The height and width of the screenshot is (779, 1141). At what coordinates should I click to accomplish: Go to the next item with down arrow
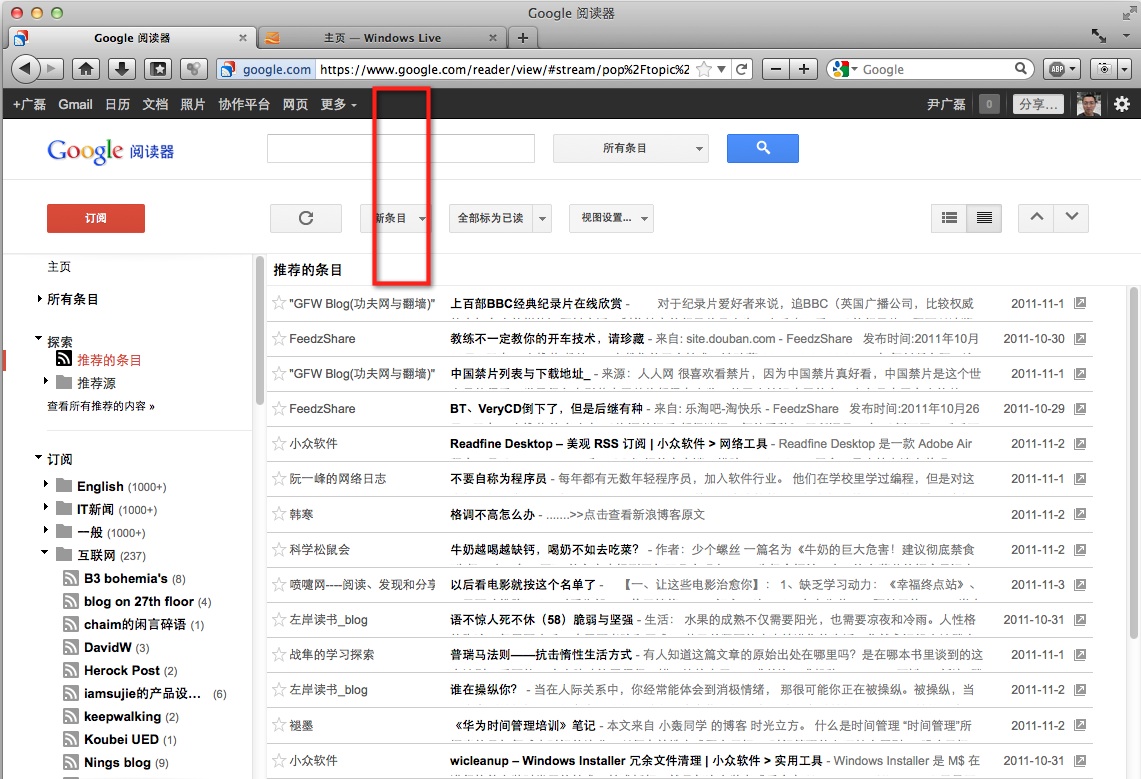pos(1071,217)
